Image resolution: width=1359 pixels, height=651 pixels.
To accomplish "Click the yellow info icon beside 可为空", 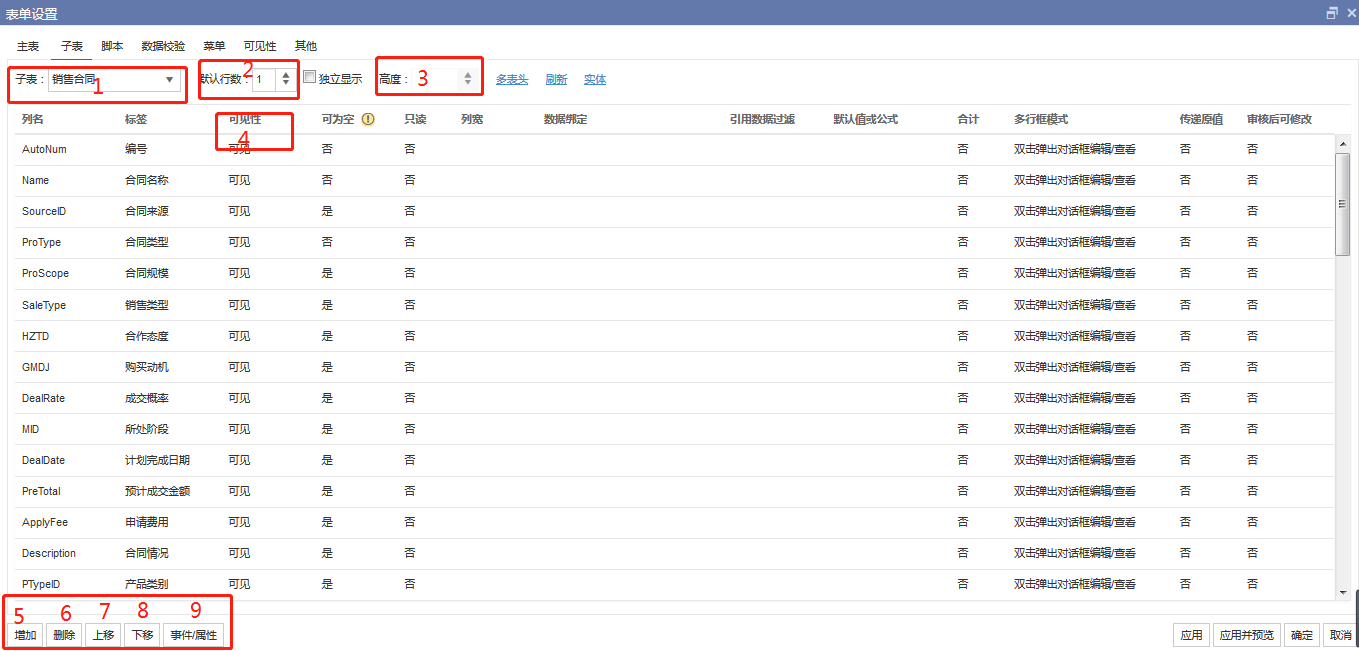I will tap(367, 119).
